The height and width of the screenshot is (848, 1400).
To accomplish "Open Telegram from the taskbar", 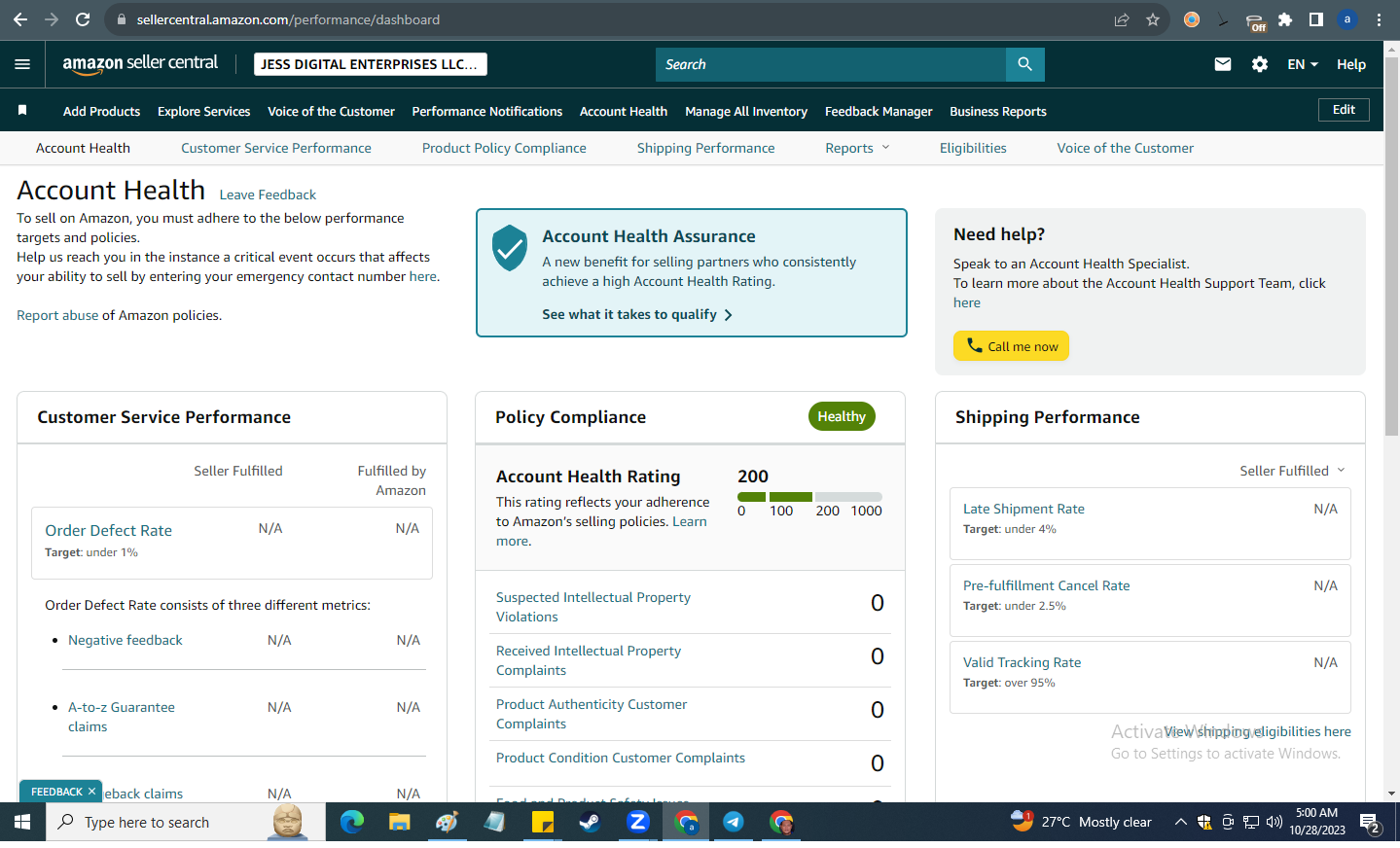I will pos(734,822).
